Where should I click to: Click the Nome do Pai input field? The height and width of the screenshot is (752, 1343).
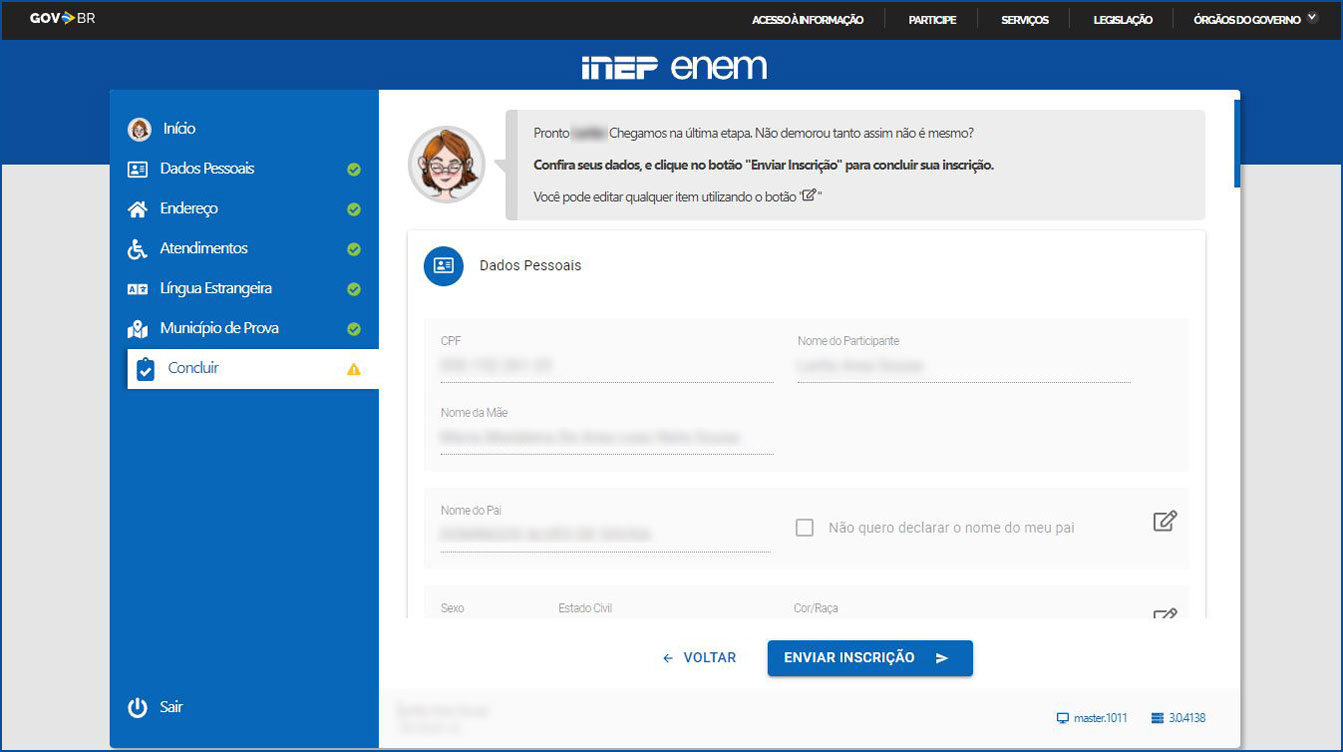[x=605, y=535]
